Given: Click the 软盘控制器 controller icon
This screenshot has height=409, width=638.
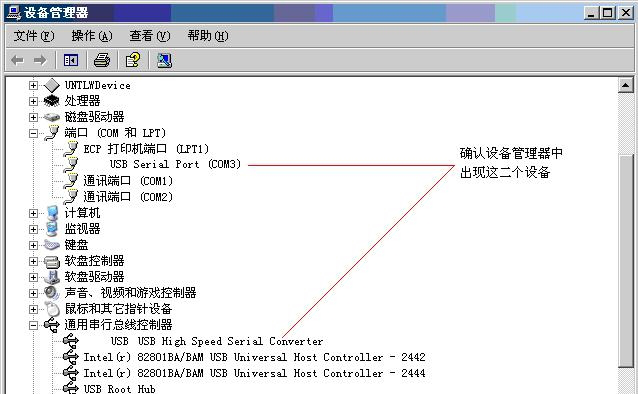Looking at the screenshot, I should click(x=52, y=261).
